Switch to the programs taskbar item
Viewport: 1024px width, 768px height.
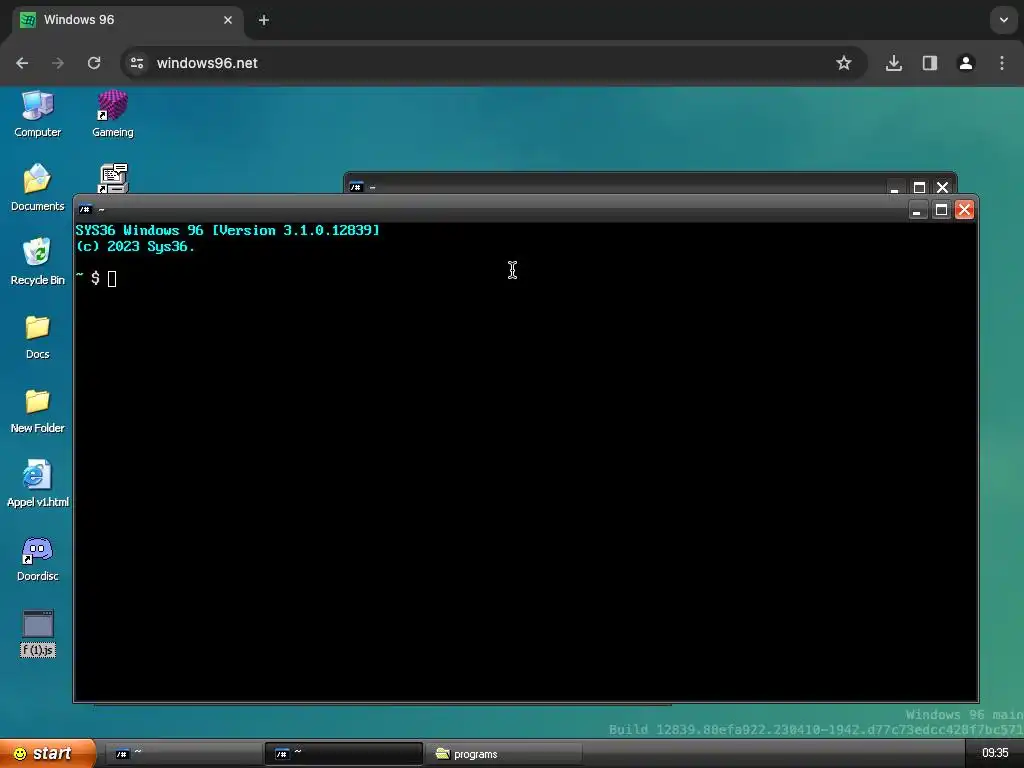[504, 754]
